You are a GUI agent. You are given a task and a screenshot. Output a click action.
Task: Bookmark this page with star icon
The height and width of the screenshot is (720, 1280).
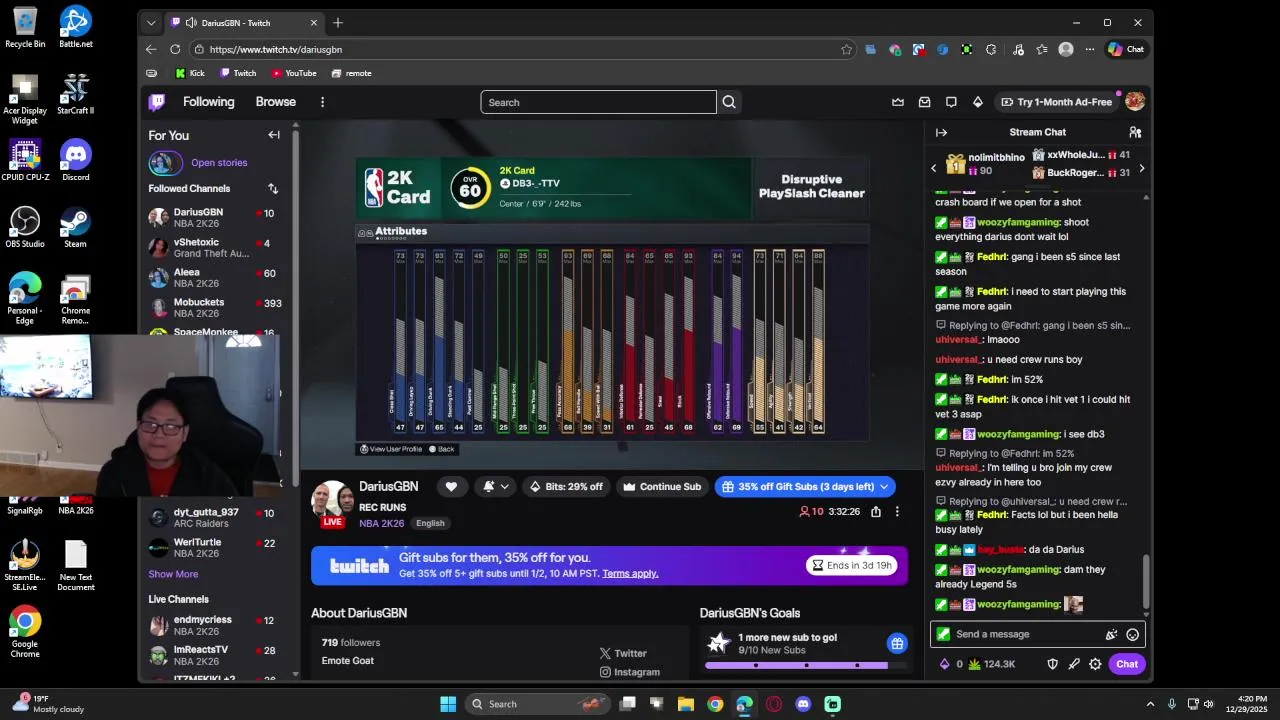pyautogui.click(x=846, y=49)
